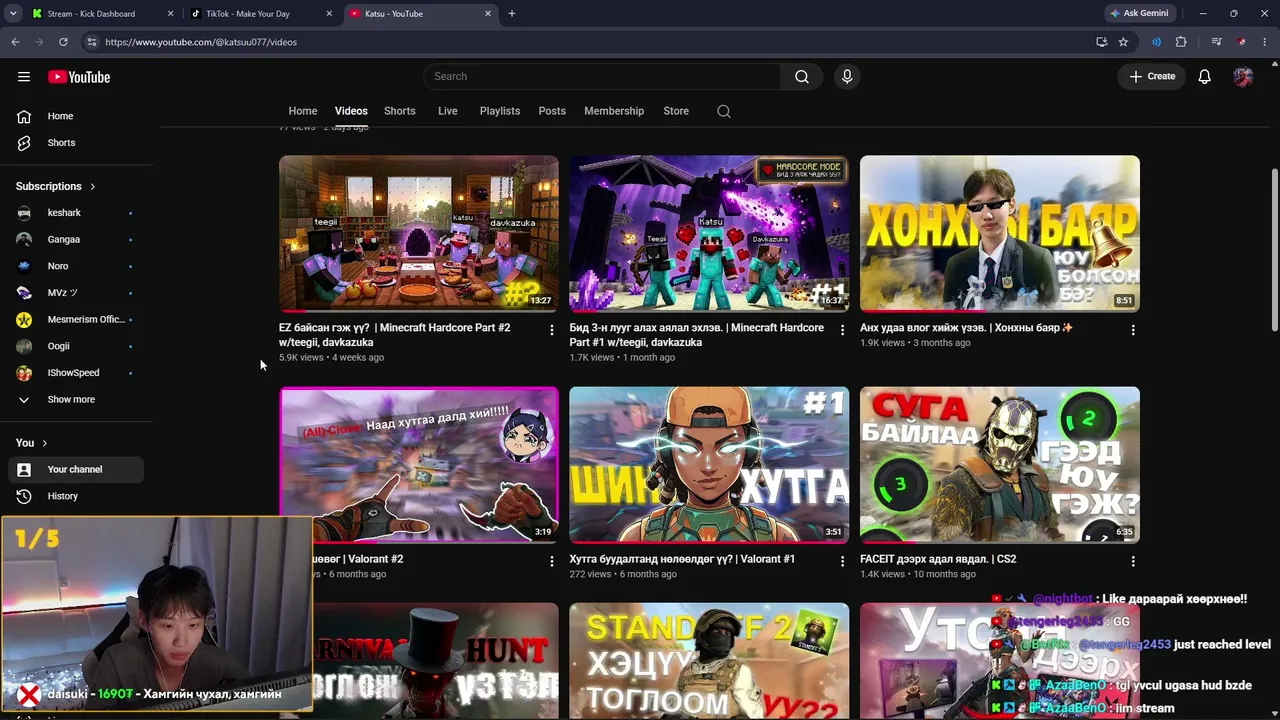Viewport: 1280px width, 720px height.
Task: Play the Minecraft Hardcore #2 thumbnail
Action: click(419, 233)
